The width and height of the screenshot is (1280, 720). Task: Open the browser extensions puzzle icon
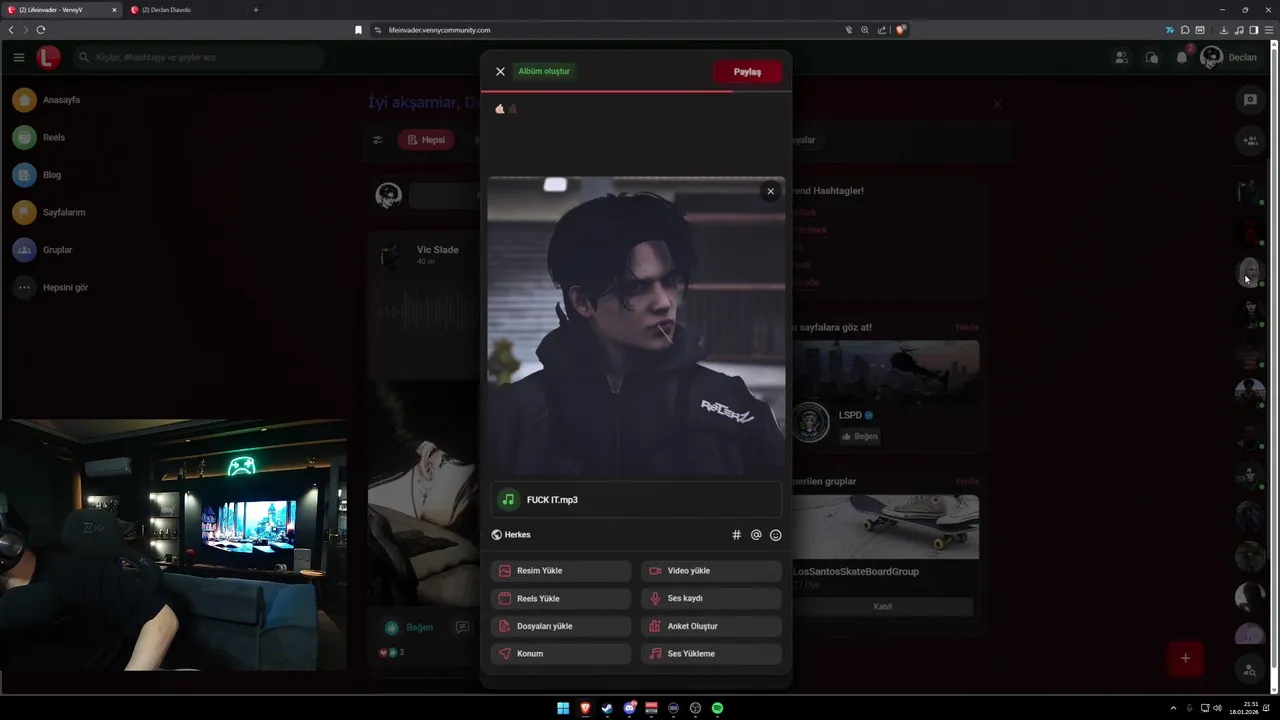tap(1185, 30)
